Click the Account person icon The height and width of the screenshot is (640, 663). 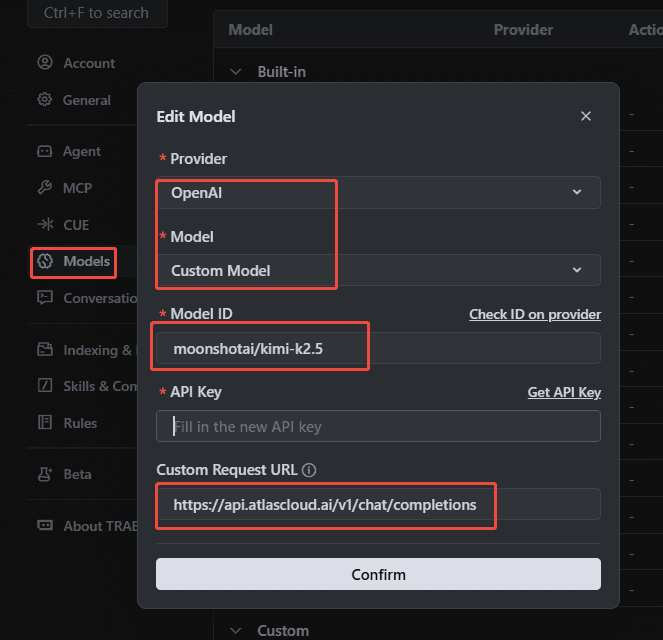coord(45,63)
